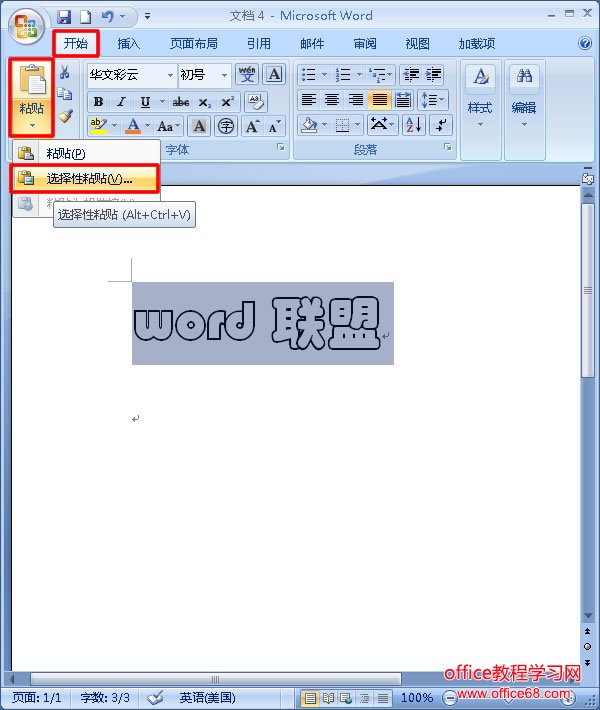Screen dimensions: 600x710
Task: Copy selection using the copy icon
Action: point(65,94)
